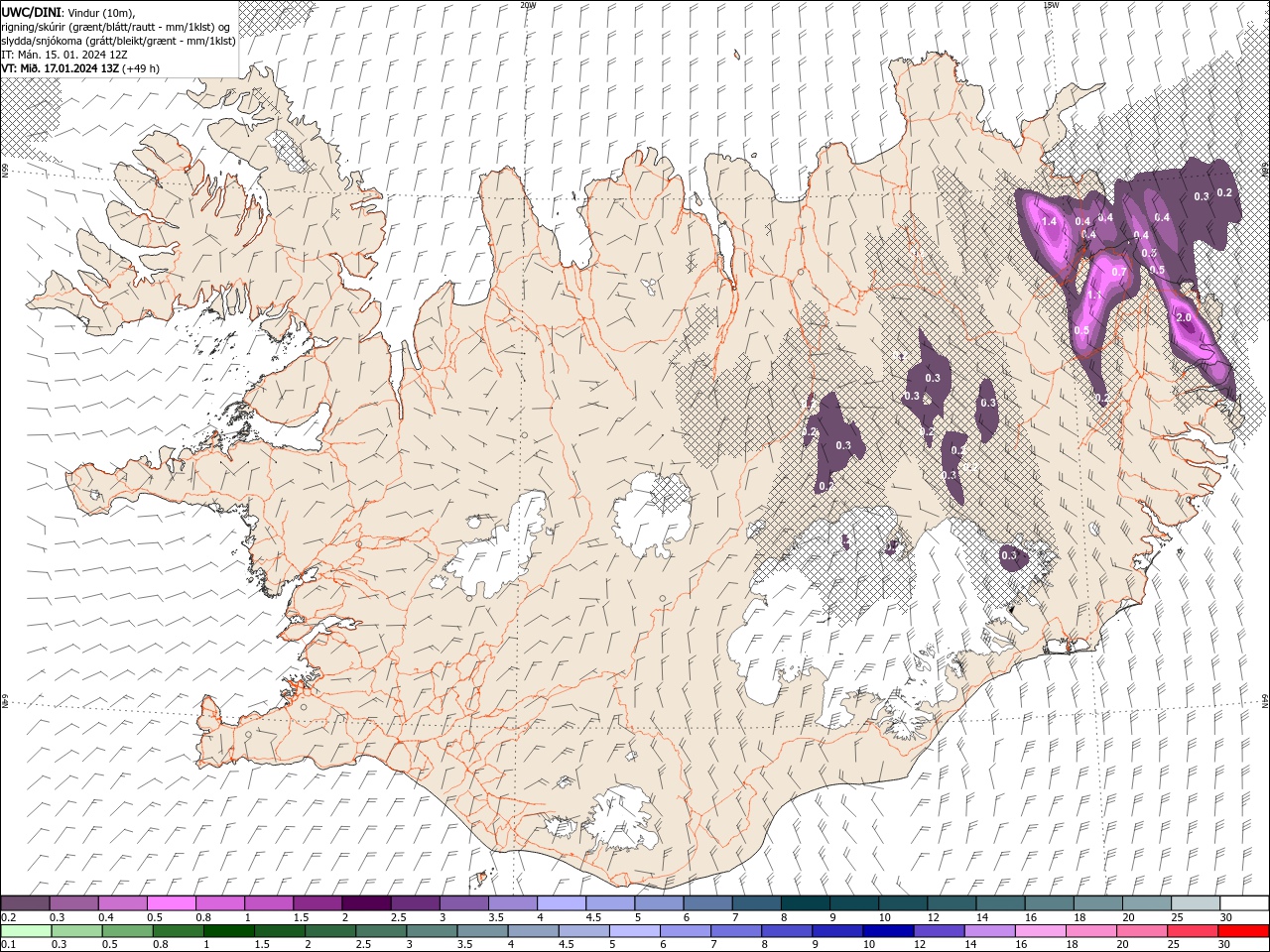Select the valid time line 'VT: Mið. 17.01.2024 13Z'
This screenshot has height=952, width=1270.
coord(63,68)
